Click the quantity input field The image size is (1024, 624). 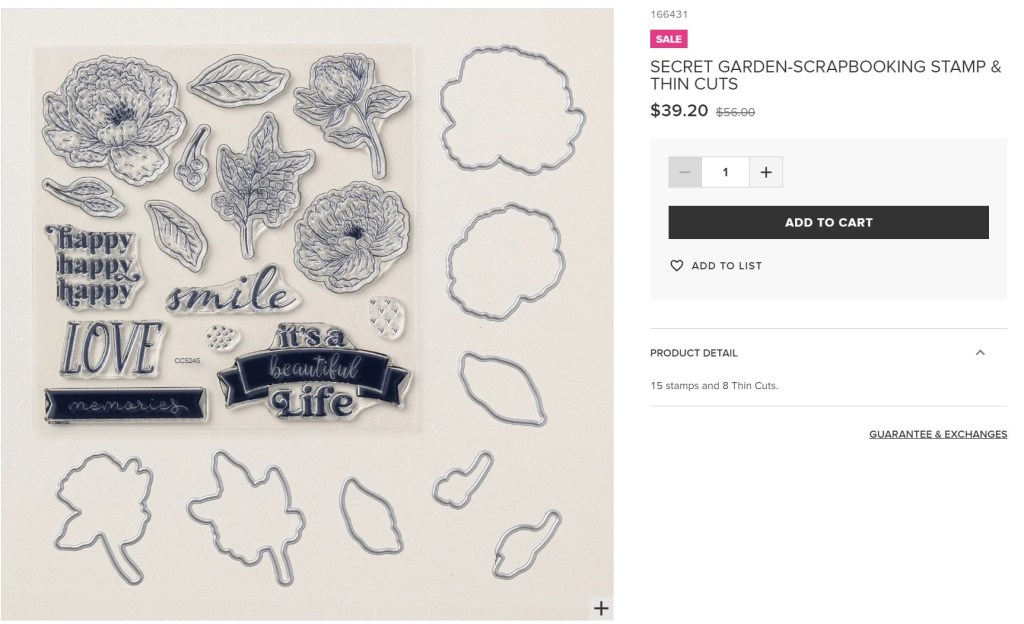(725, 172)
